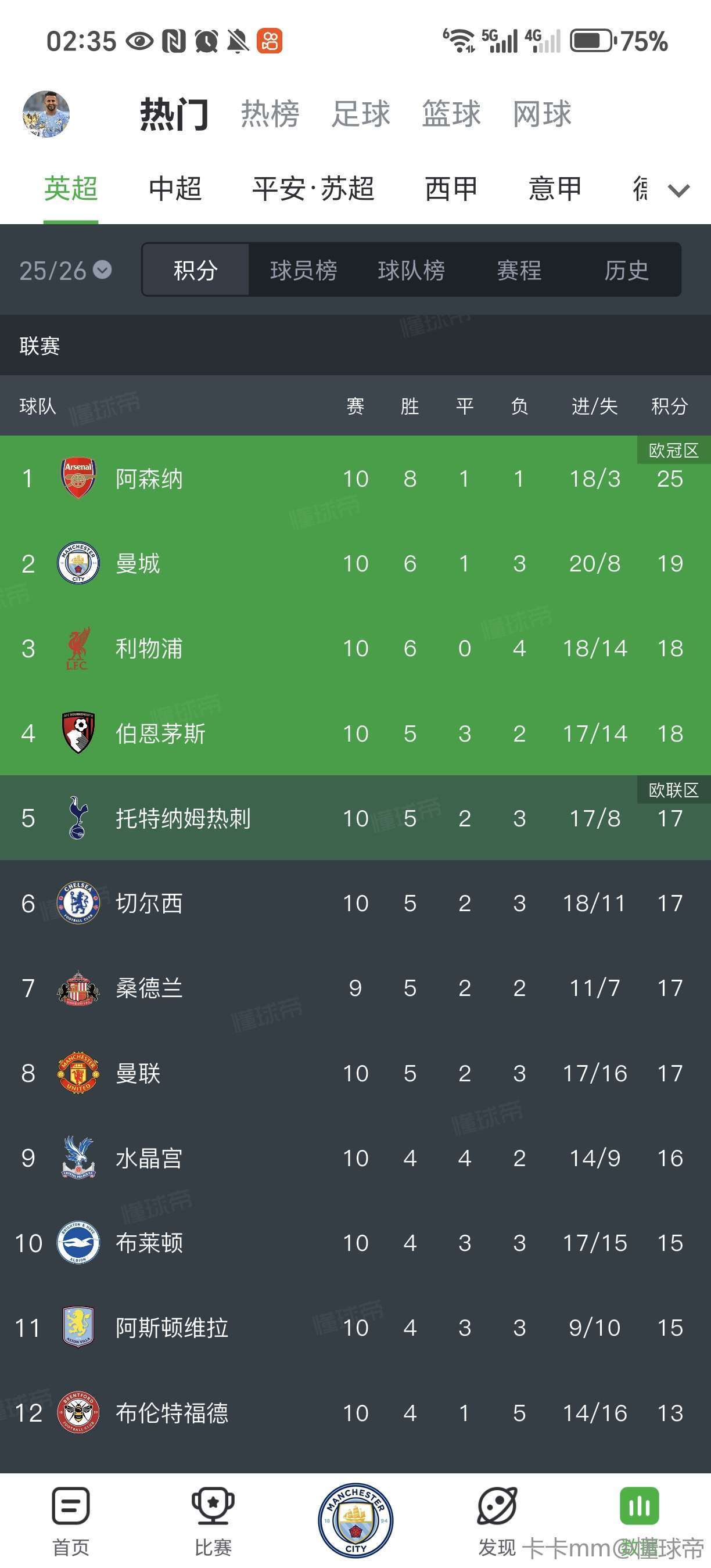The height and width of the screenshot is (1568, 711).
Task: Open the 发现 planet icon
Action: (x=497, y=1507)
